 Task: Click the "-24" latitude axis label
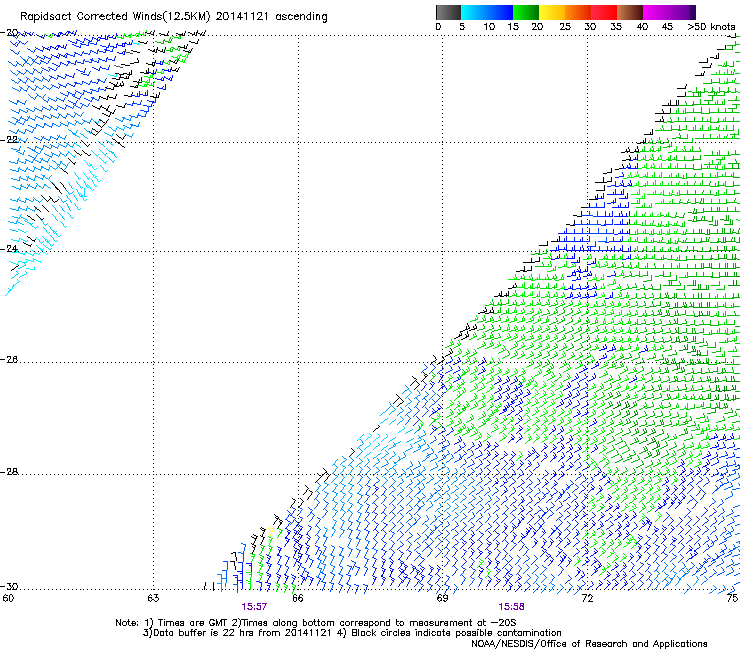[9, 248]
